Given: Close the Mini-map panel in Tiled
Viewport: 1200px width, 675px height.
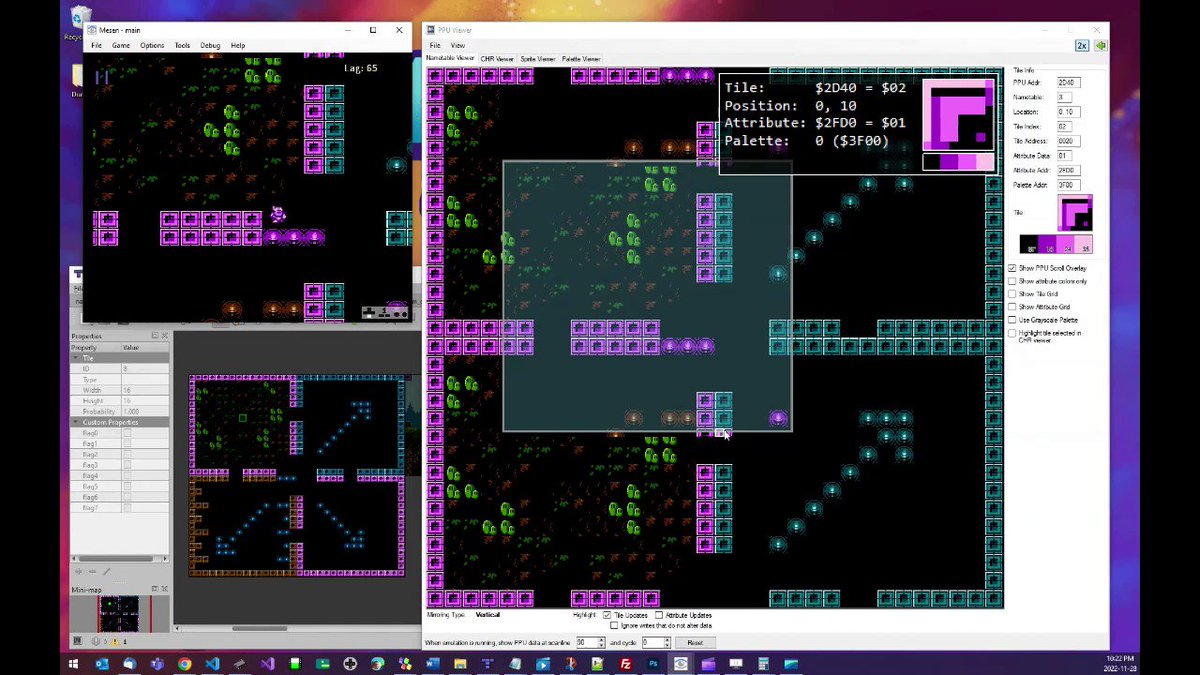Looking at the screenshot, I should 165,589.
